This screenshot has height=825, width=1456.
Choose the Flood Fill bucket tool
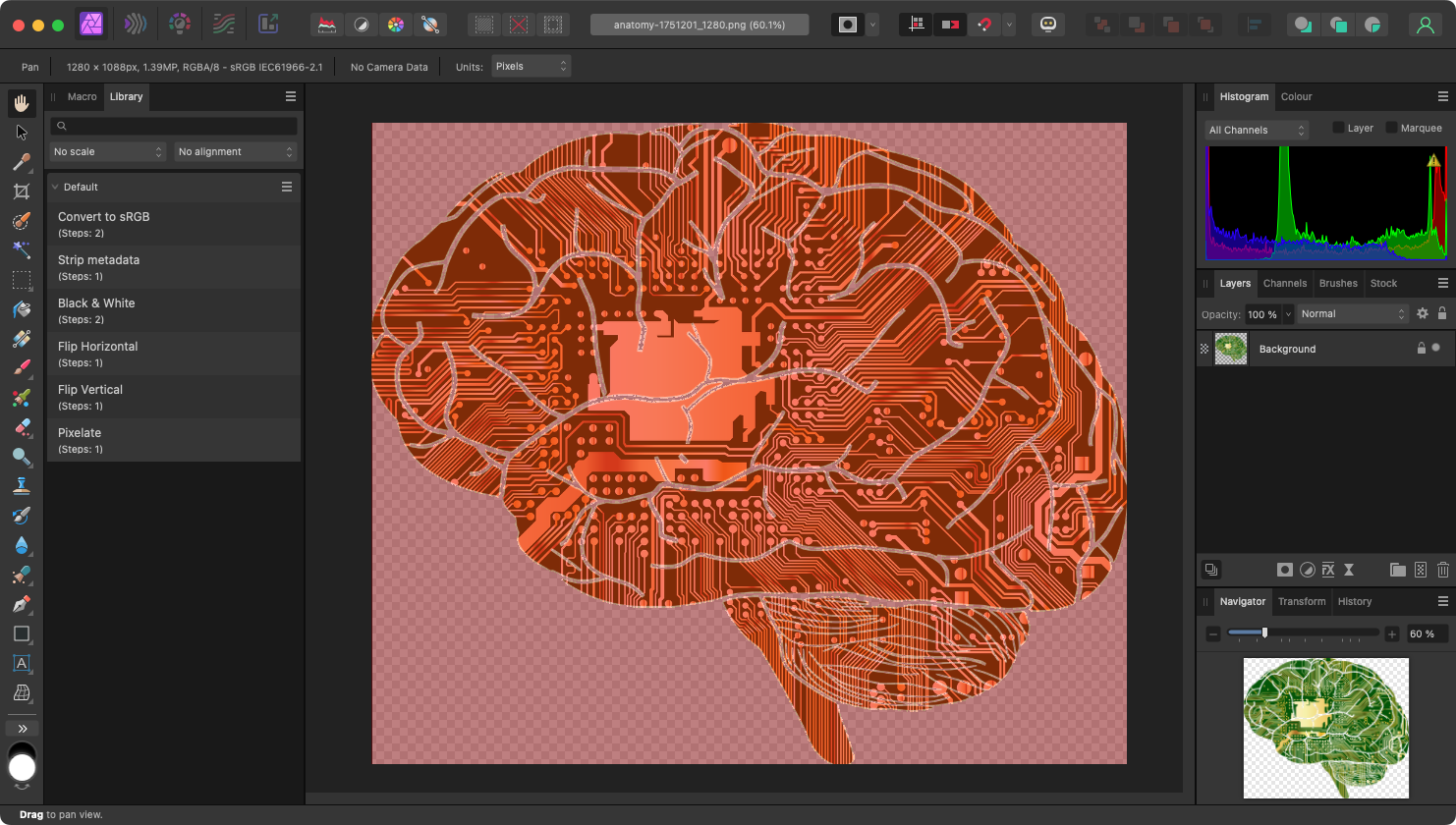[x=22, y=309]
